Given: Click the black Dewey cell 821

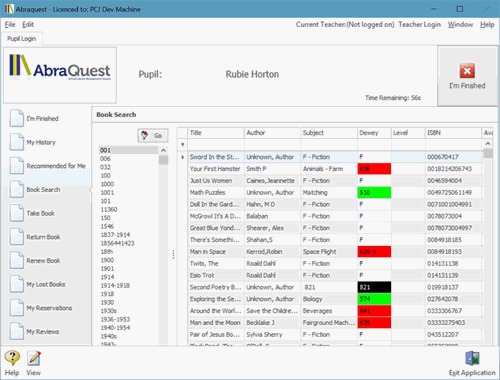Looking at the screenshot, I should pos(374,287).
